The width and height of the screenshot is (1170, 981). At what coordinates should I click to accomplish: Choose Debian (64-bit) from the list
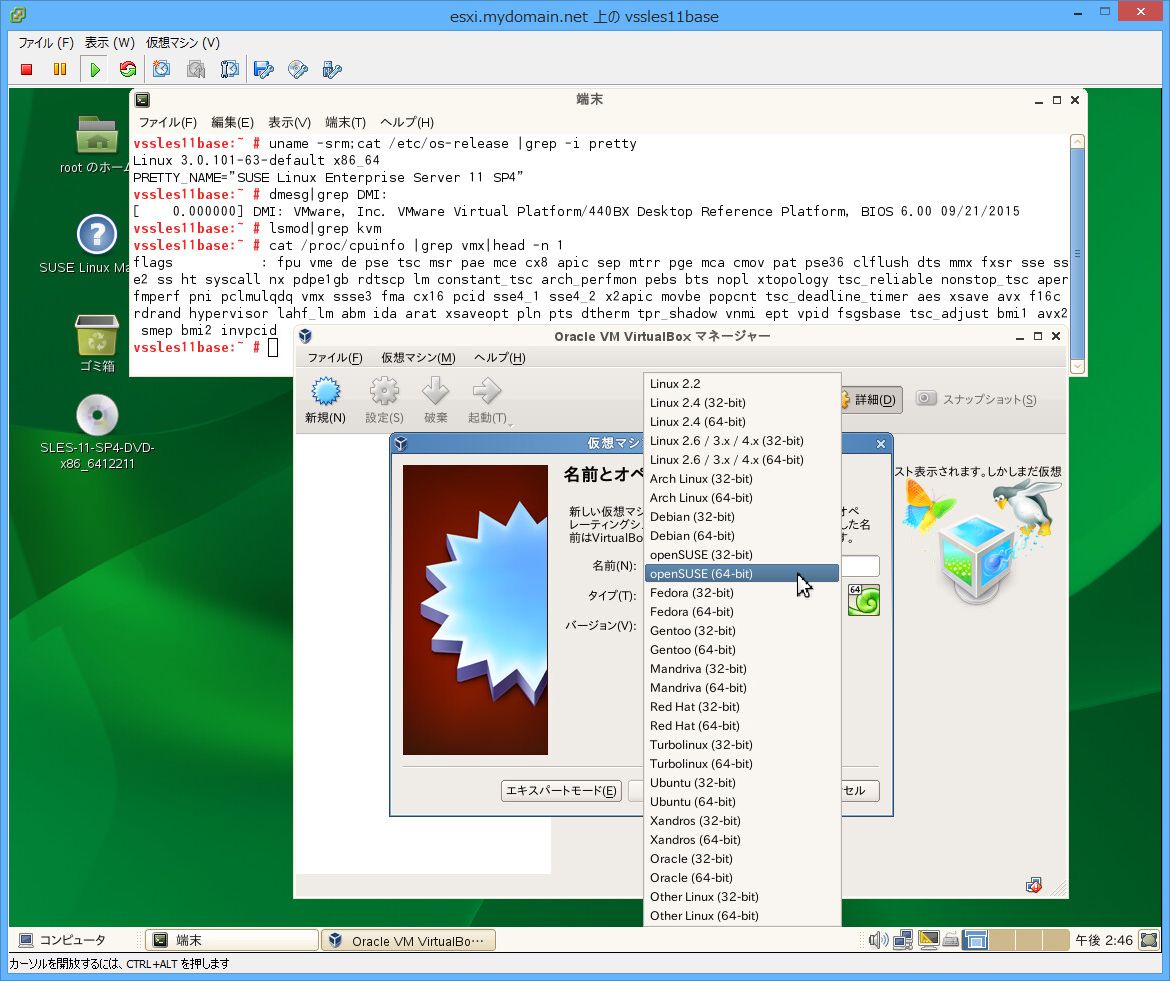[742, 536]
